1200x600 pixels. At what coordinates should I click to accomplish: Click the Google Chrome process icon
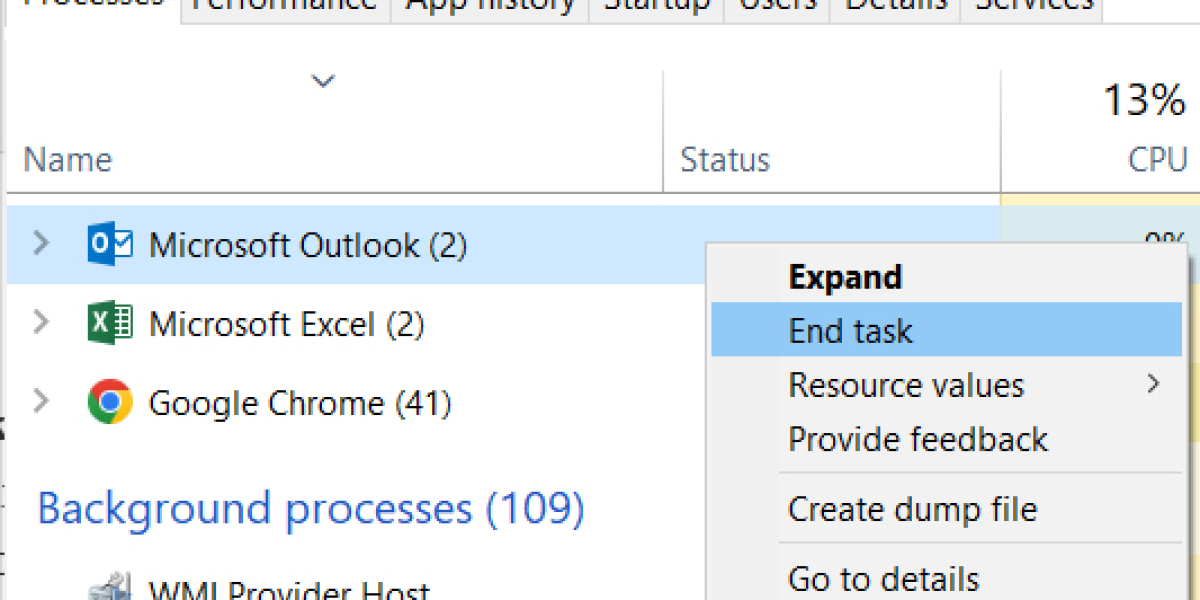pos(110,401)
